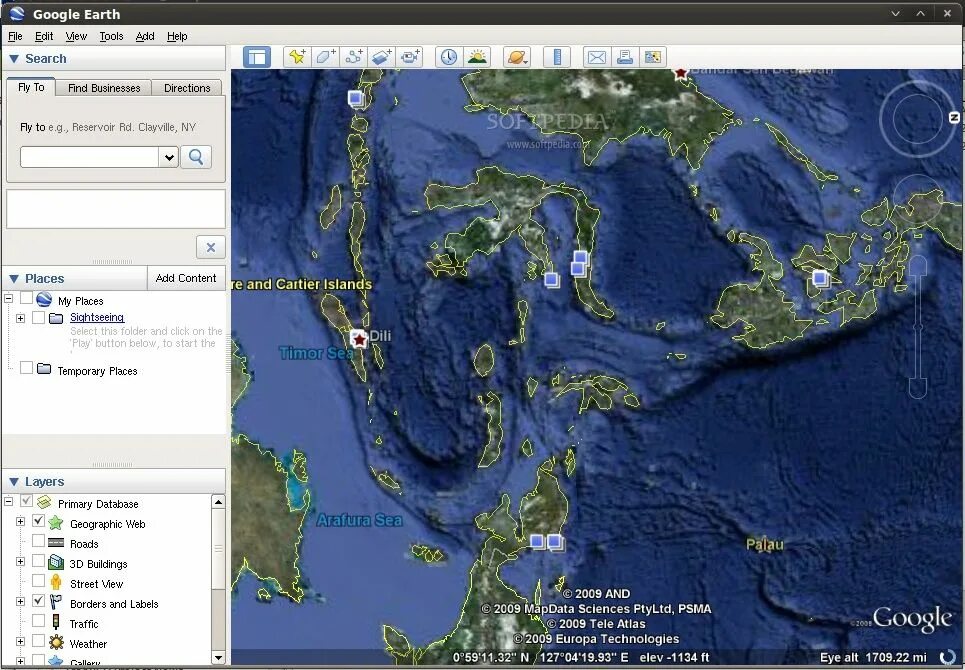This screenshot has height=670, width=965.
Task: Open the Add menu
Action: click(x=145, y=36)
